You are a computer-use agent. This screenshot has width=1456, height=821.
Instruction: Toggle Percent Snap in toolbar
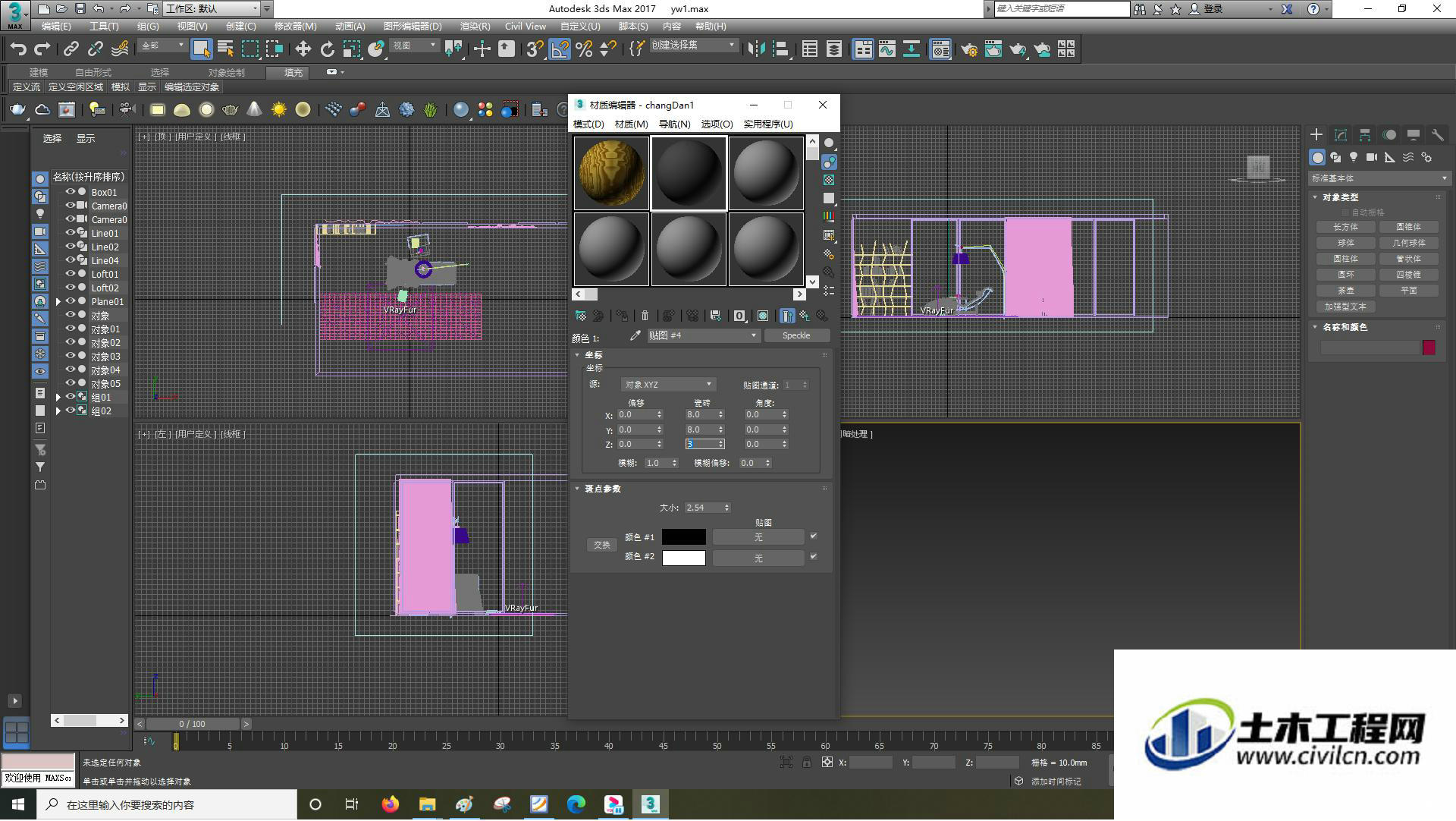point(584,49)
